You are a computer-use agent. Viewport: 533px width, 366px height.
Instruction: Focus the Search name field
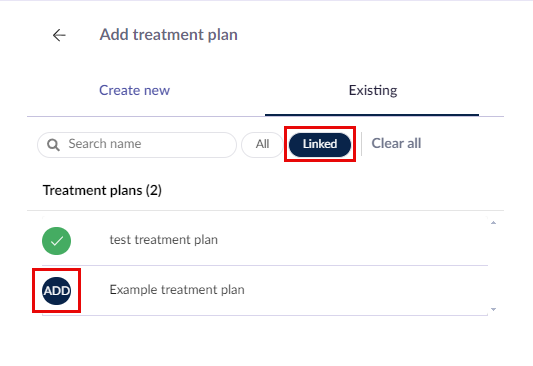click(x=137, y=145)
